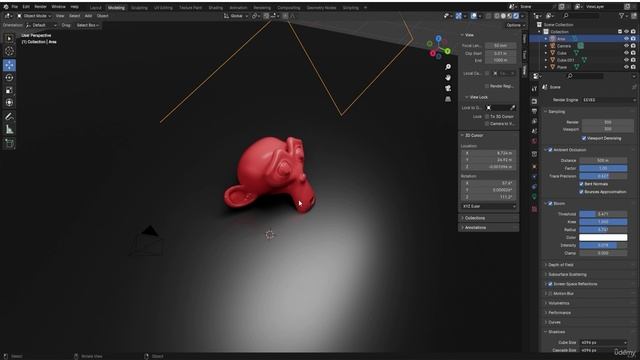The image size is (640, 360).
Task: Select the Add Cube tool
Action: point(9,143)
